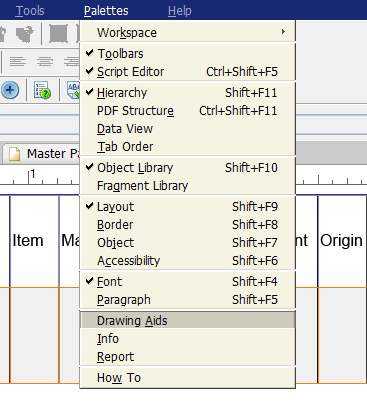
Task: Toggle the Toolbars palette option
Action: (187, 54)
